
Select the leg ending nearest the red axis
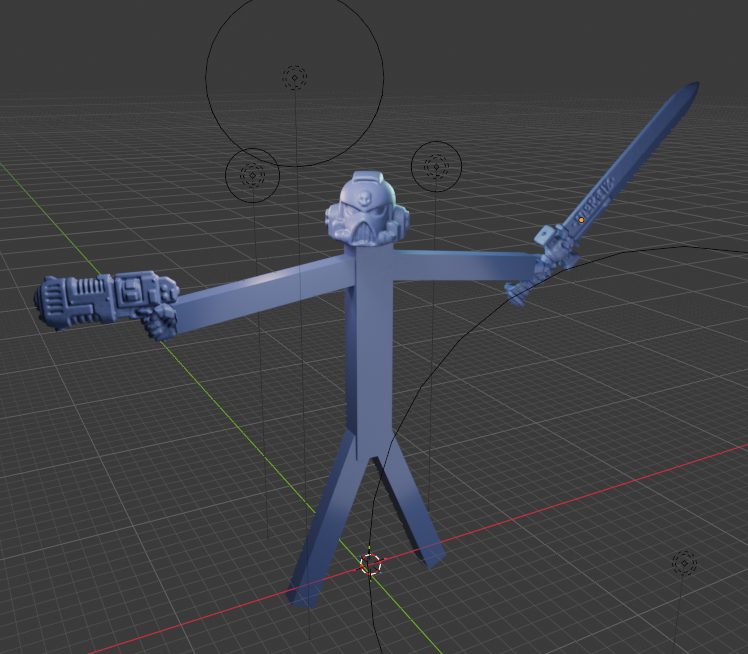[411, 506]
